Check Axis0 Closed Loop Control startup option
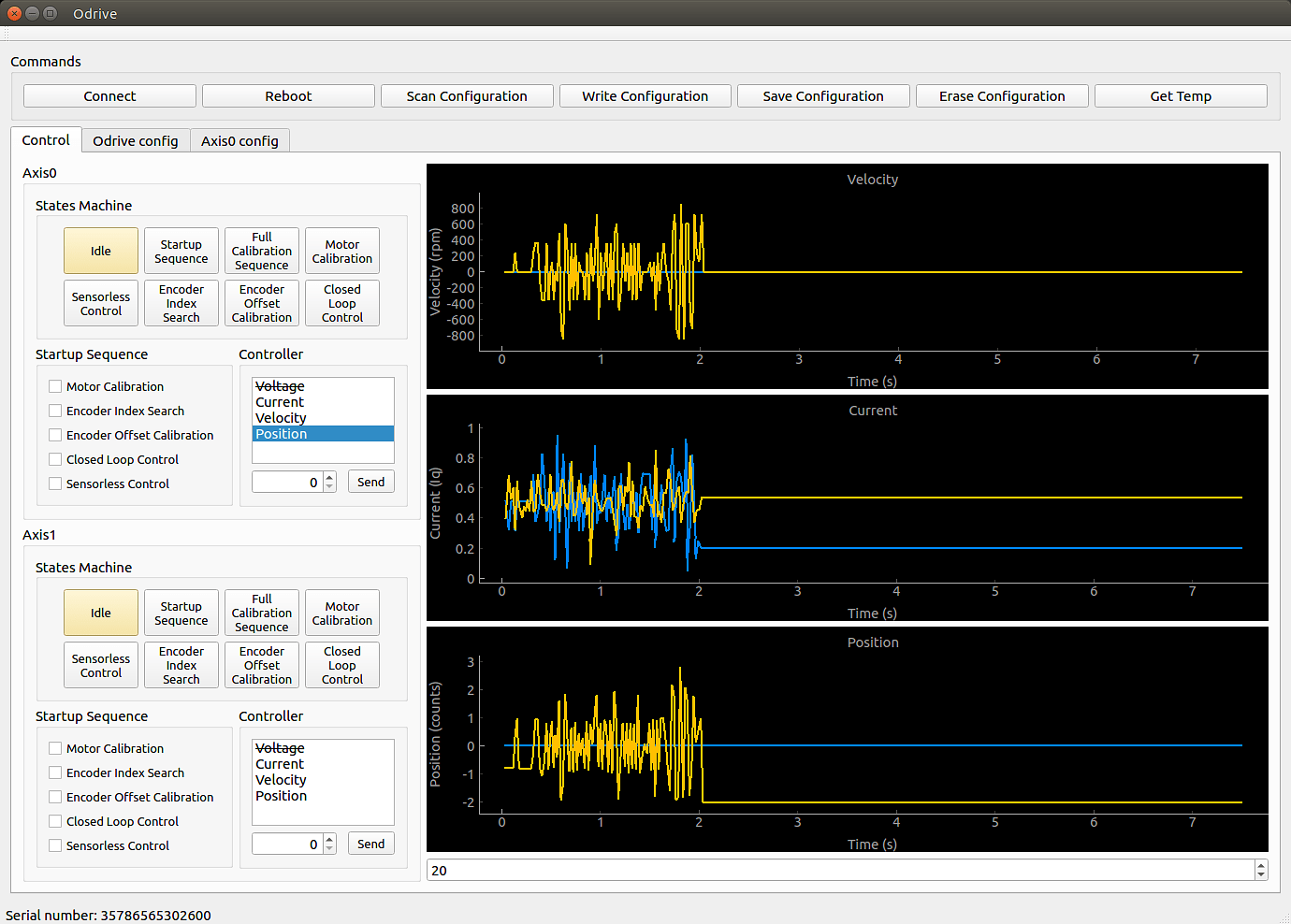 pos(56,459)
